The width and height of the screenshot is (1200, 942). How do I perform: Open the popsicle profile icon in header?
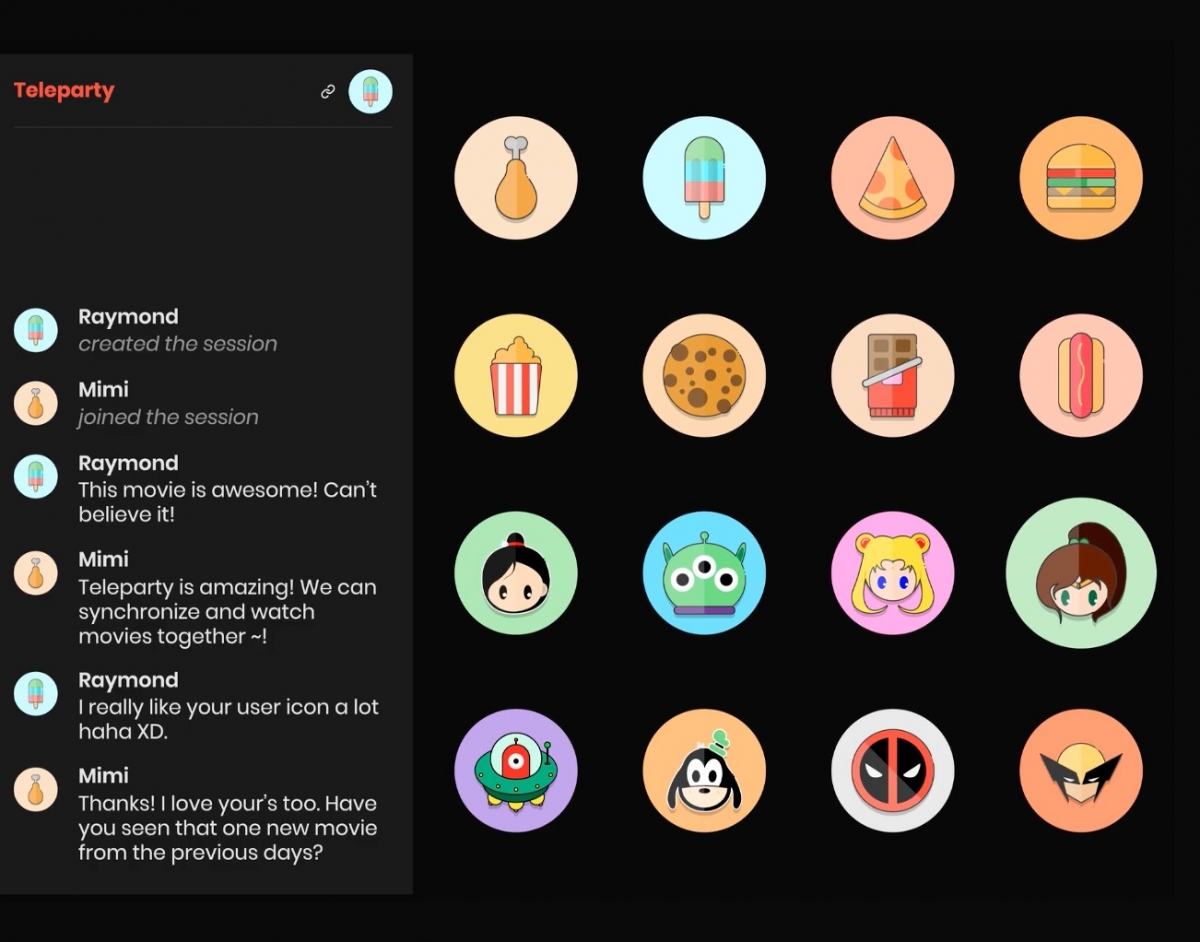point(370,91)
